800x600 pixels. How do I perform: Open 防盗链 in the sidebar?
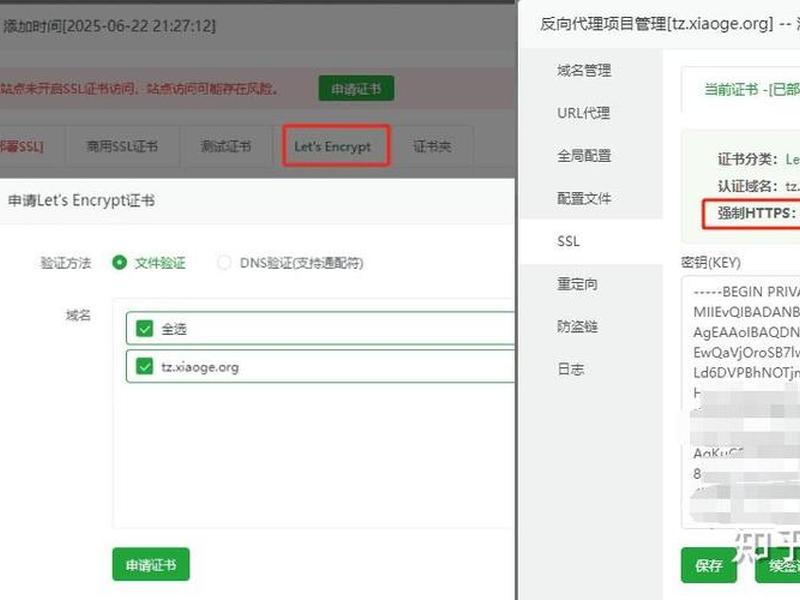(577, 327)
